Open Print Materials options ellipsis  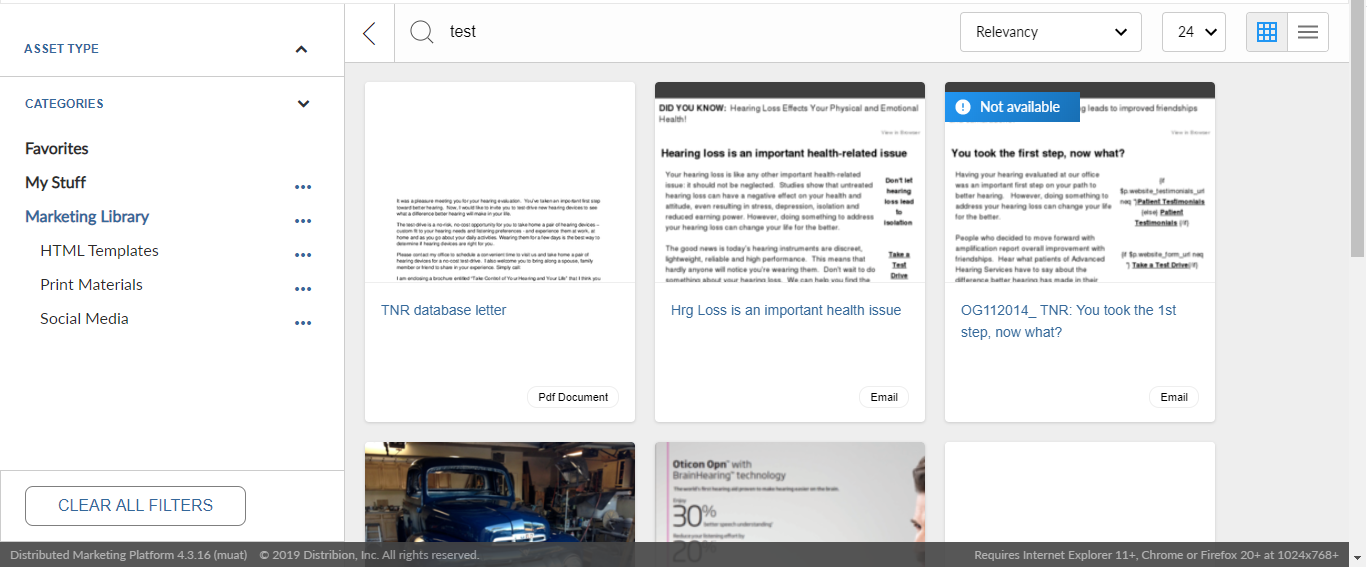303,289
